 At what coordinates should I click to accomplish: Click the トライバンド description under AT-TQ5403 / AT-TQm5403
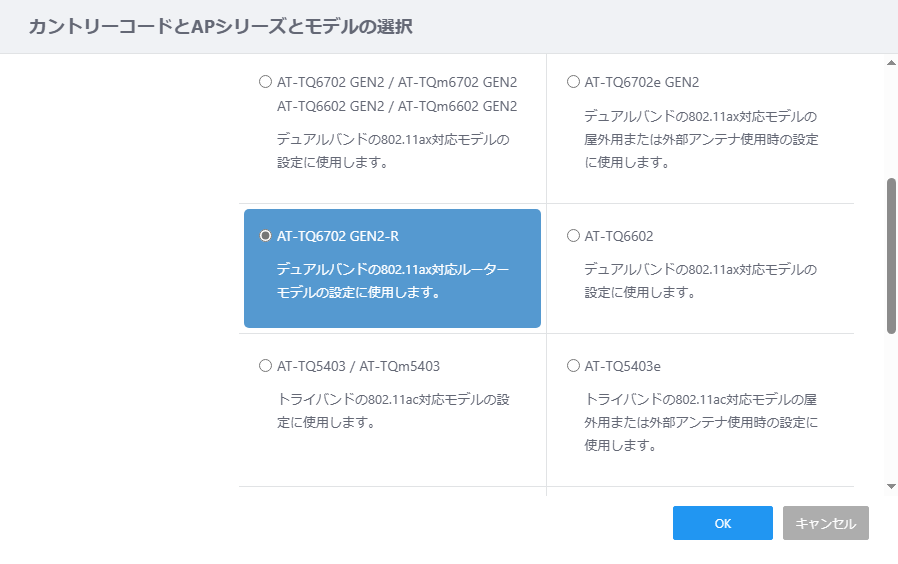(393, 411)
